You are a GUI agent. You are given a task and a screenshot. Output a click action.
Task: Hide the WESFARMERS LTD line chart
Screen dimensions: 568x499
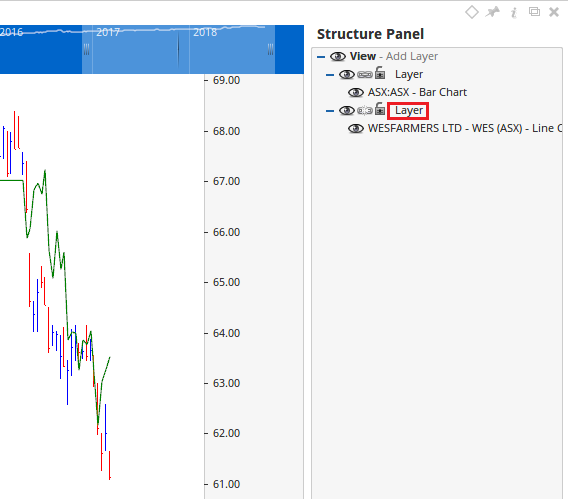[356, 129]
